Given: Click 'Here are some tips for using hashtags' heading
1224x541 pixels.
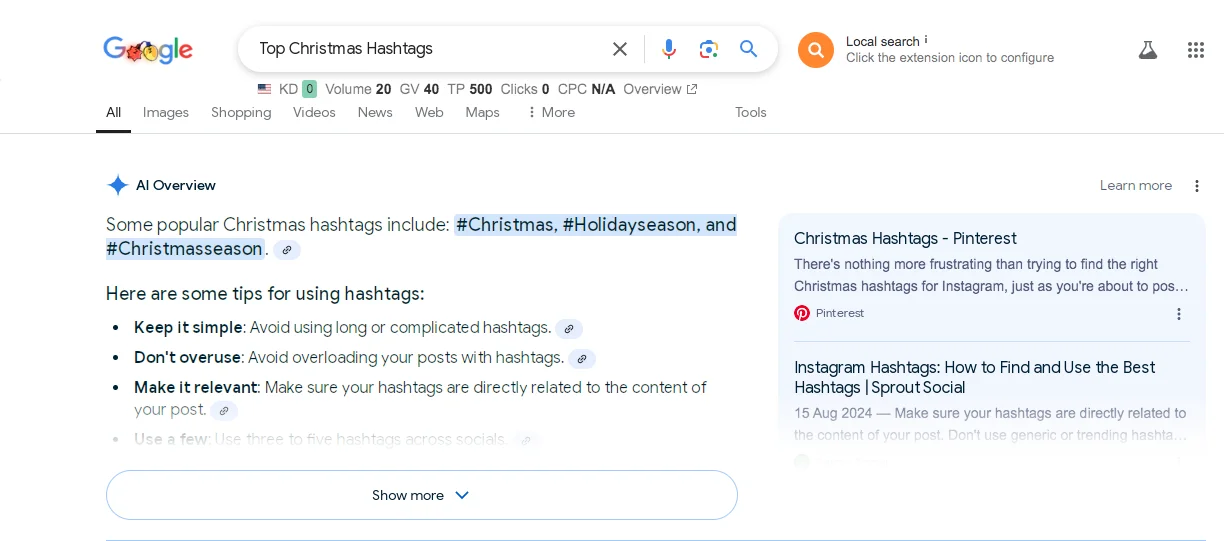Looking at the screenshot, I should (265, 294).
